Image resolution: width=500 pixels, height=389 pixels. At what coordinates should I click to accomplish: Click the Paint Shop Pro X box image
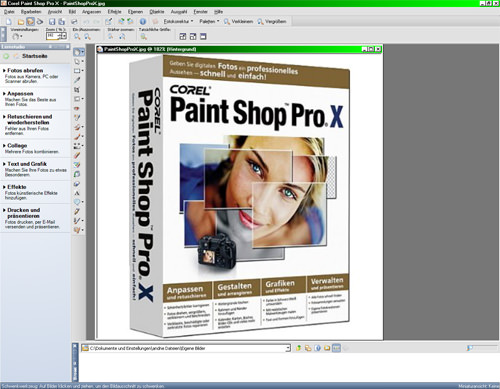tap(239, 197)
